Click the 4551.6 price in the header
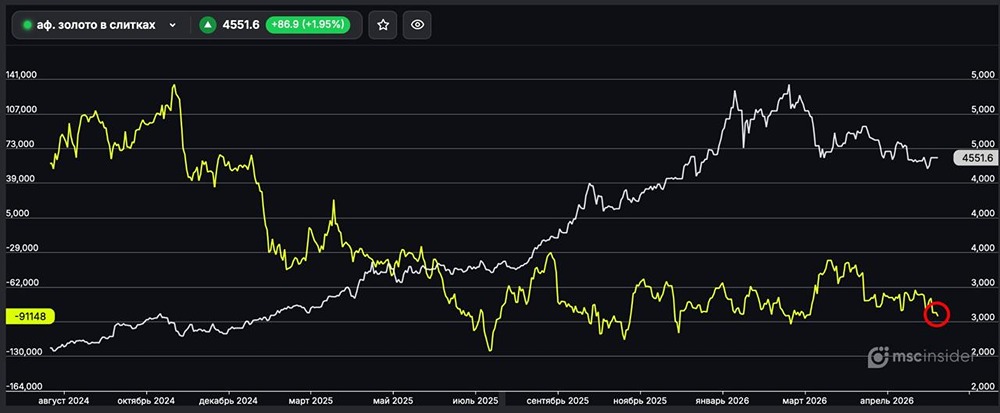 [240, 25]
